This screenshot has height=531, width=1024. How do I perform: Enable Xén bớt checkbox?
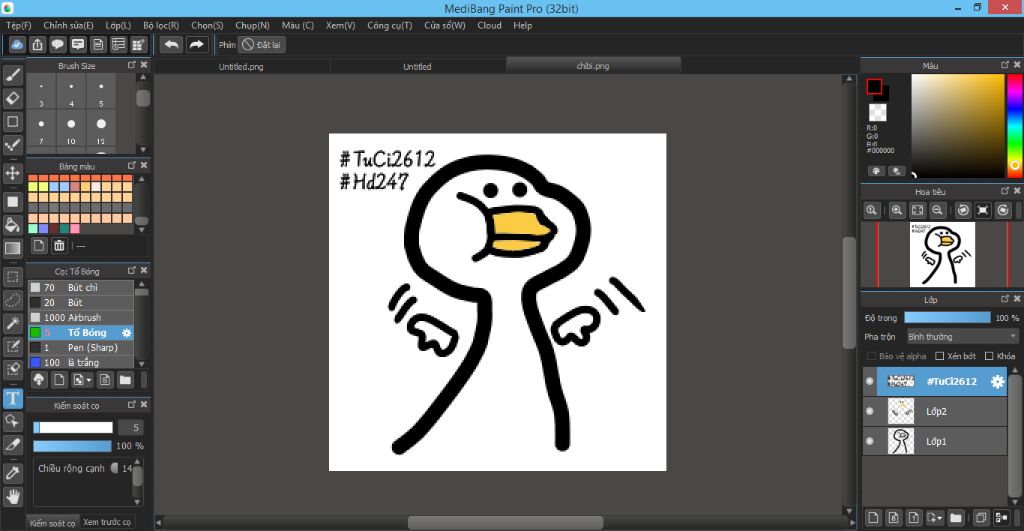pos(940,356)
